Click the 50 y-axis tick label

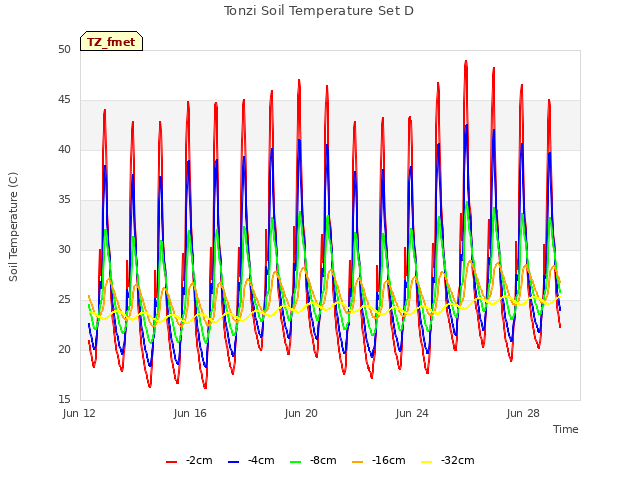coord(64,49)
